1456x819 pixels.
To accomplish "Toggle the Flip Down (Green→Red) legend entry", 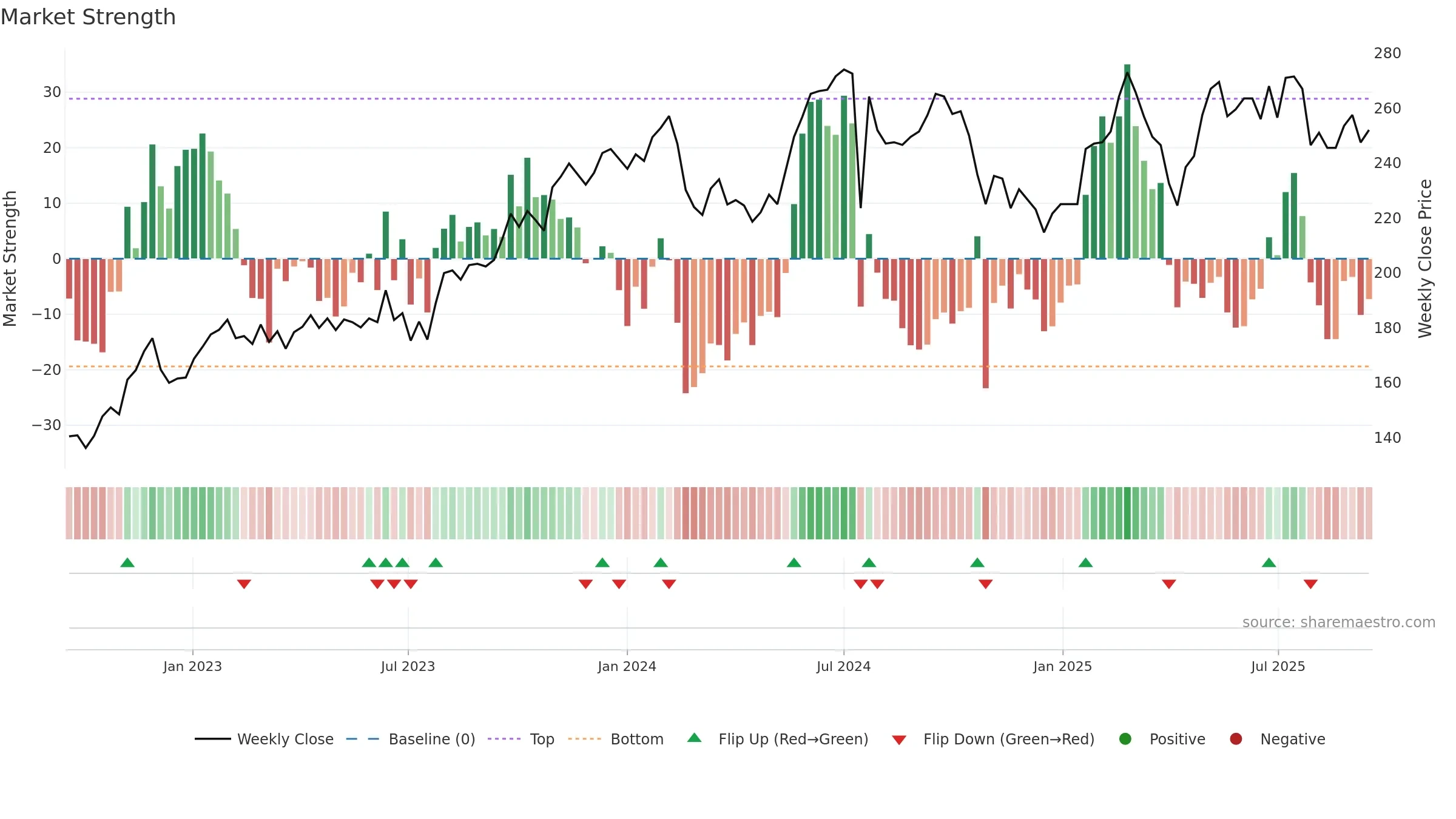I will [993, 739].
